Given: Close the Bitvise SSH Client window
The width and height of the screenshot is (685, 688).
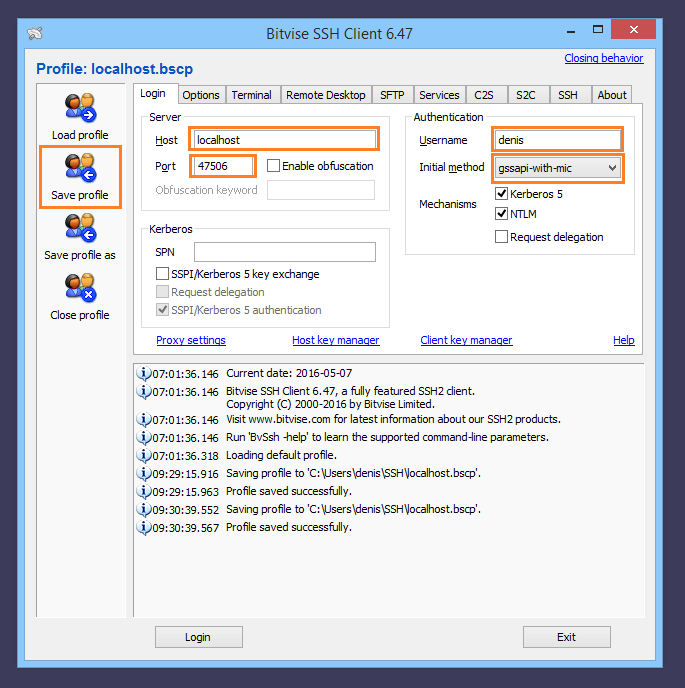Looking at the screenshot, I should coord(633,29).
